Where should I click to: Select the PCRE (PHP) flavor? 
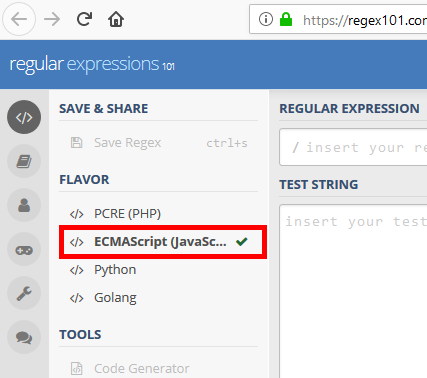click(159, 214)
